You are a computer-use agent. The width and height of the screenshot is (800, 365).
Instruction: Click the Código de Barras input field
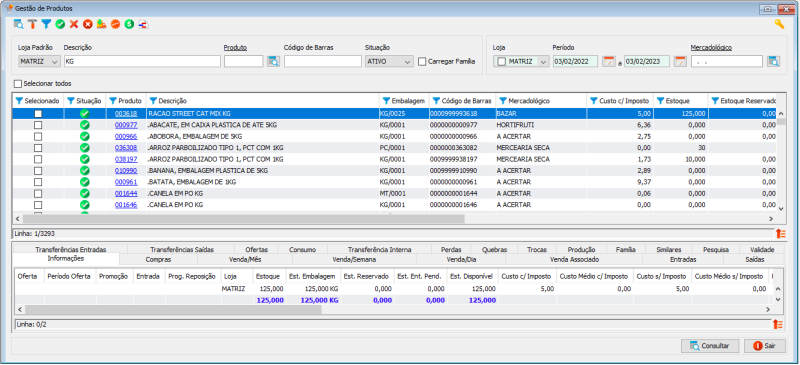click(x=322, y=61)
